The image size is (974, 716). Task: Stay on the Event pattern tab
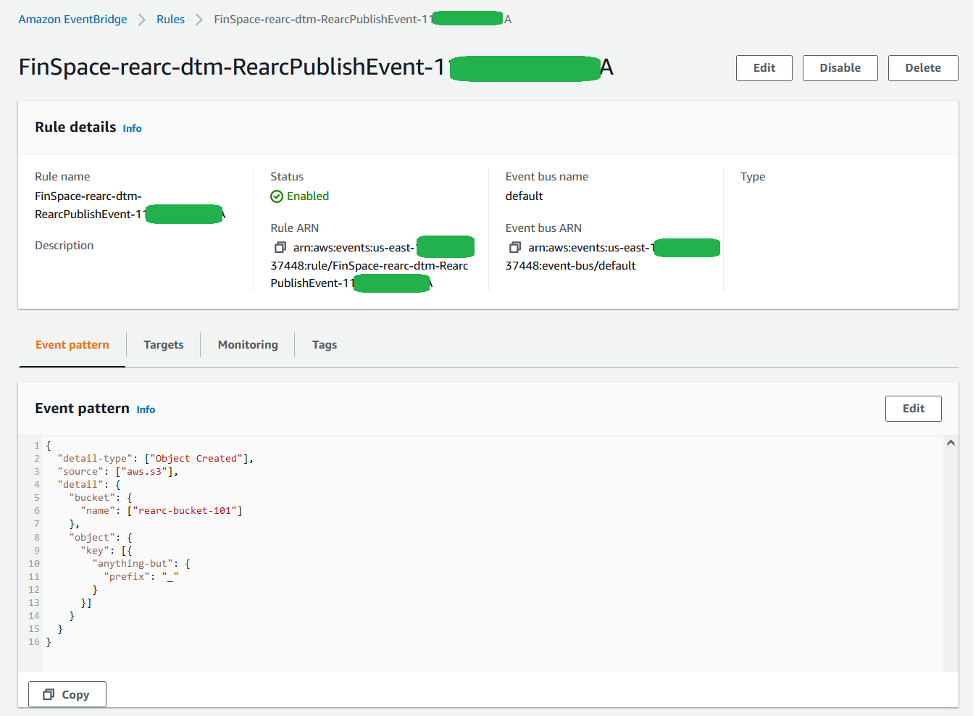point(71,344)
